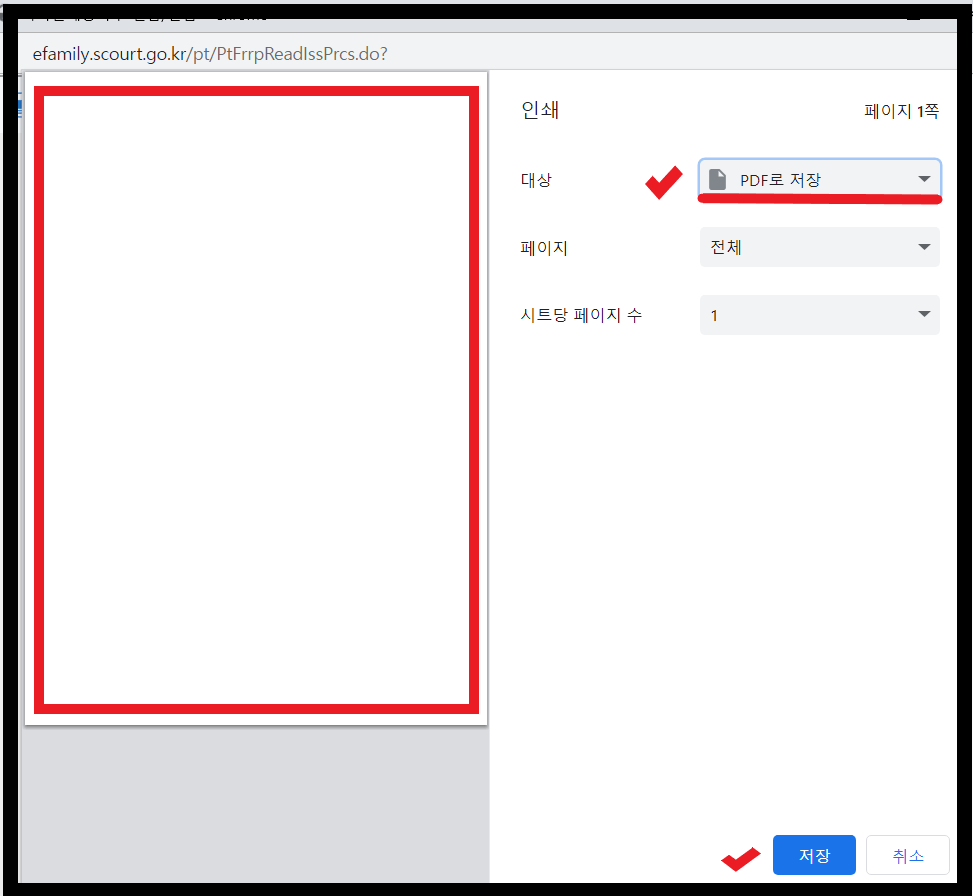Open the 시트당 페이지 수 dropdown

tap(820, 315)
